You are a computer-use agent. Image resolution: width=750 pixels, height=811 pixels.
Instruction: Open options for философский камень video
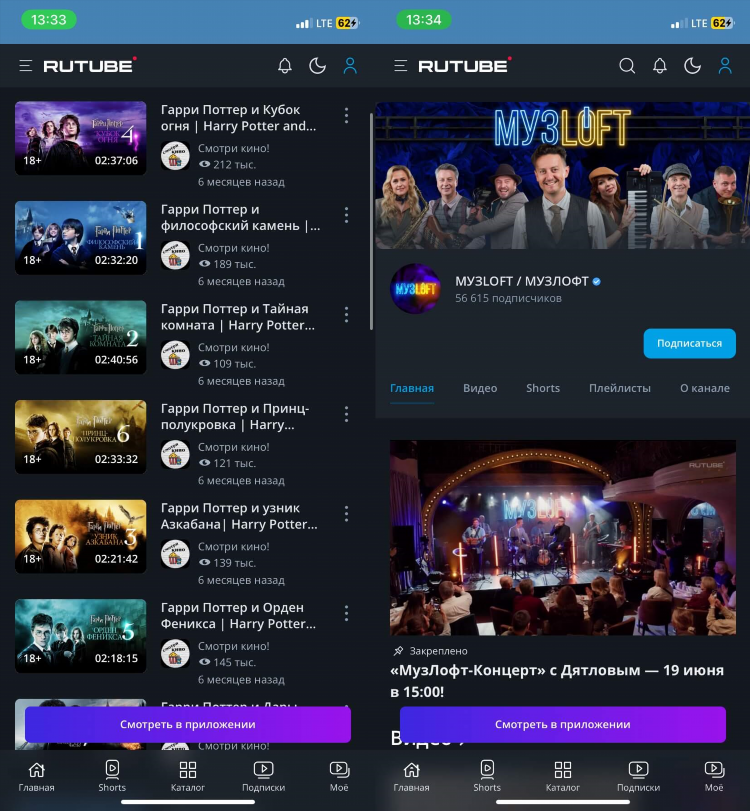(x=347, y=215)
